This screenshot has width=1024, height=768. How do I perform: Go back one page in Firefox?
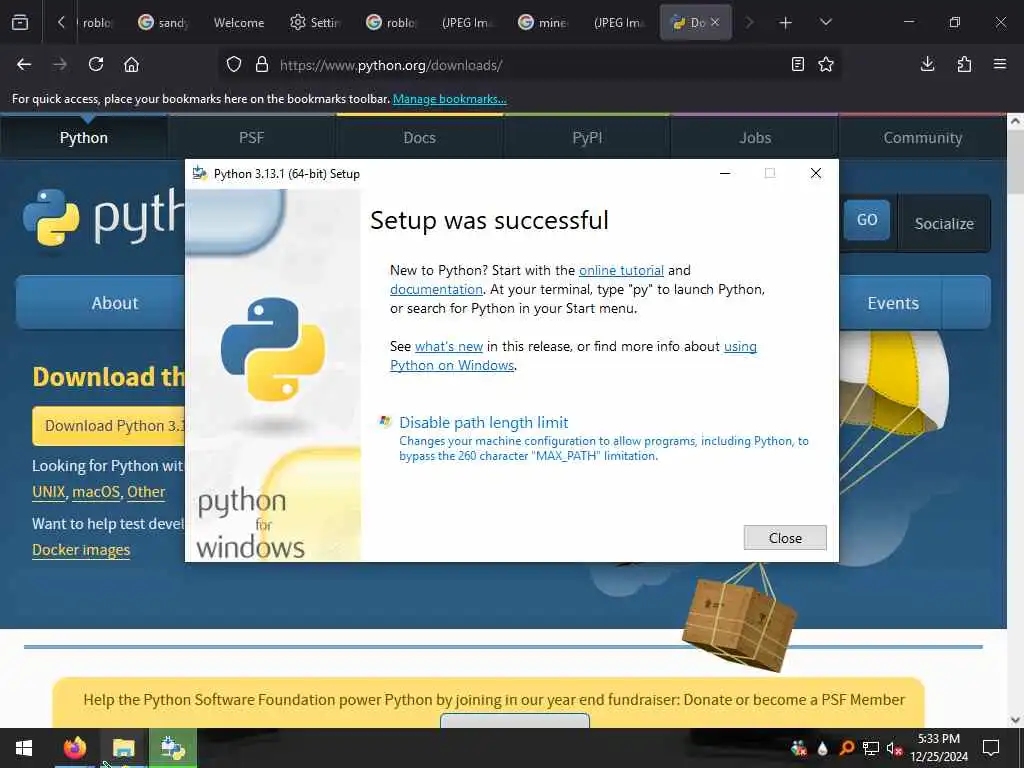coord(24,65)
